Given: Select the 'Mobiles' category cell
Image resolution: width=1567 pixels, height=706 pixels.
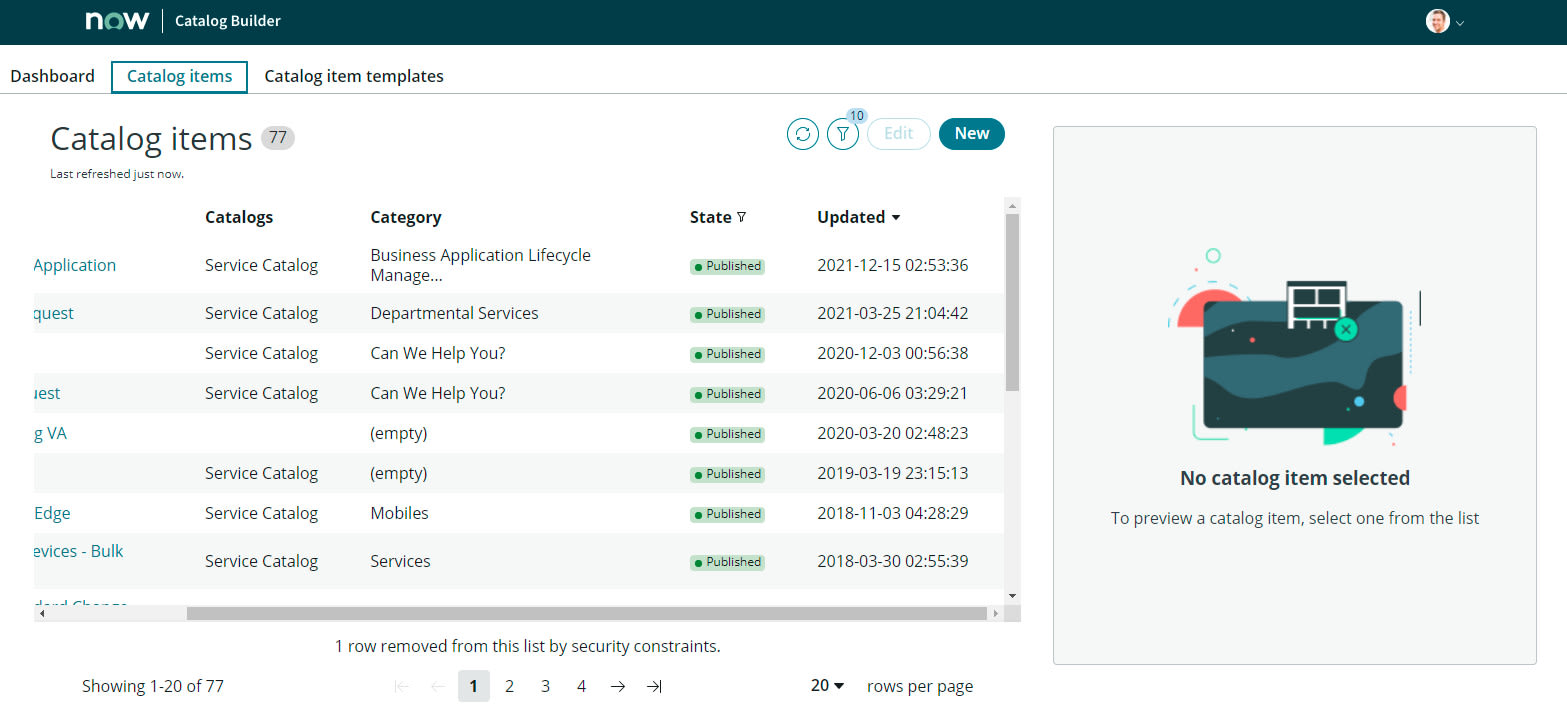Looking at the screenshot, I should click(x=399, y=513).
